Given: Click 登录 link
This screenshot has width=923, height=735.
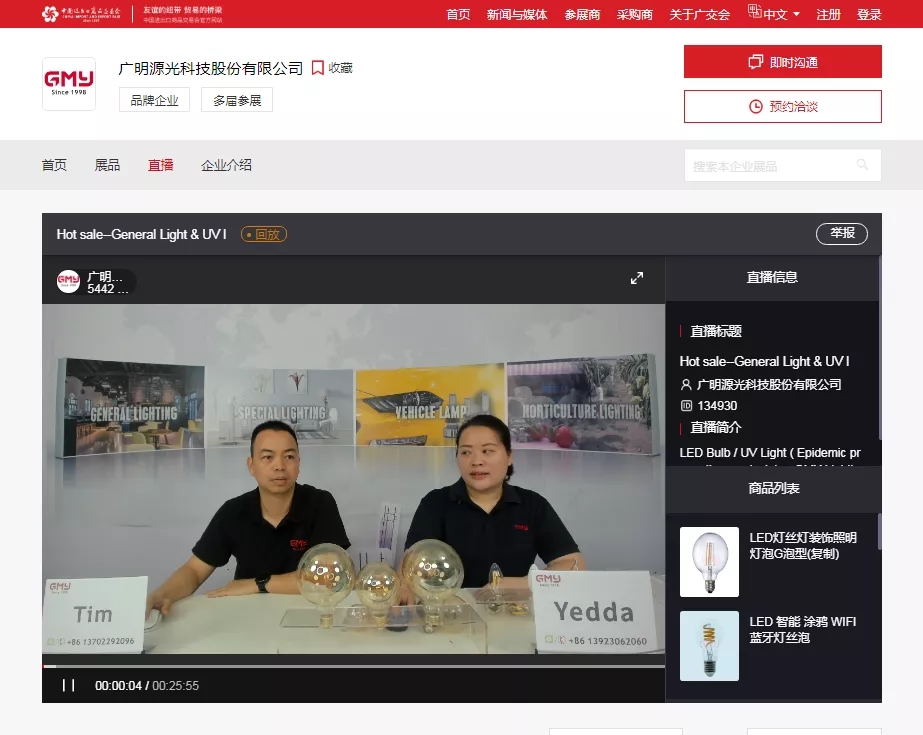Looking at the screenshot, I should click(x=869, y=14).
